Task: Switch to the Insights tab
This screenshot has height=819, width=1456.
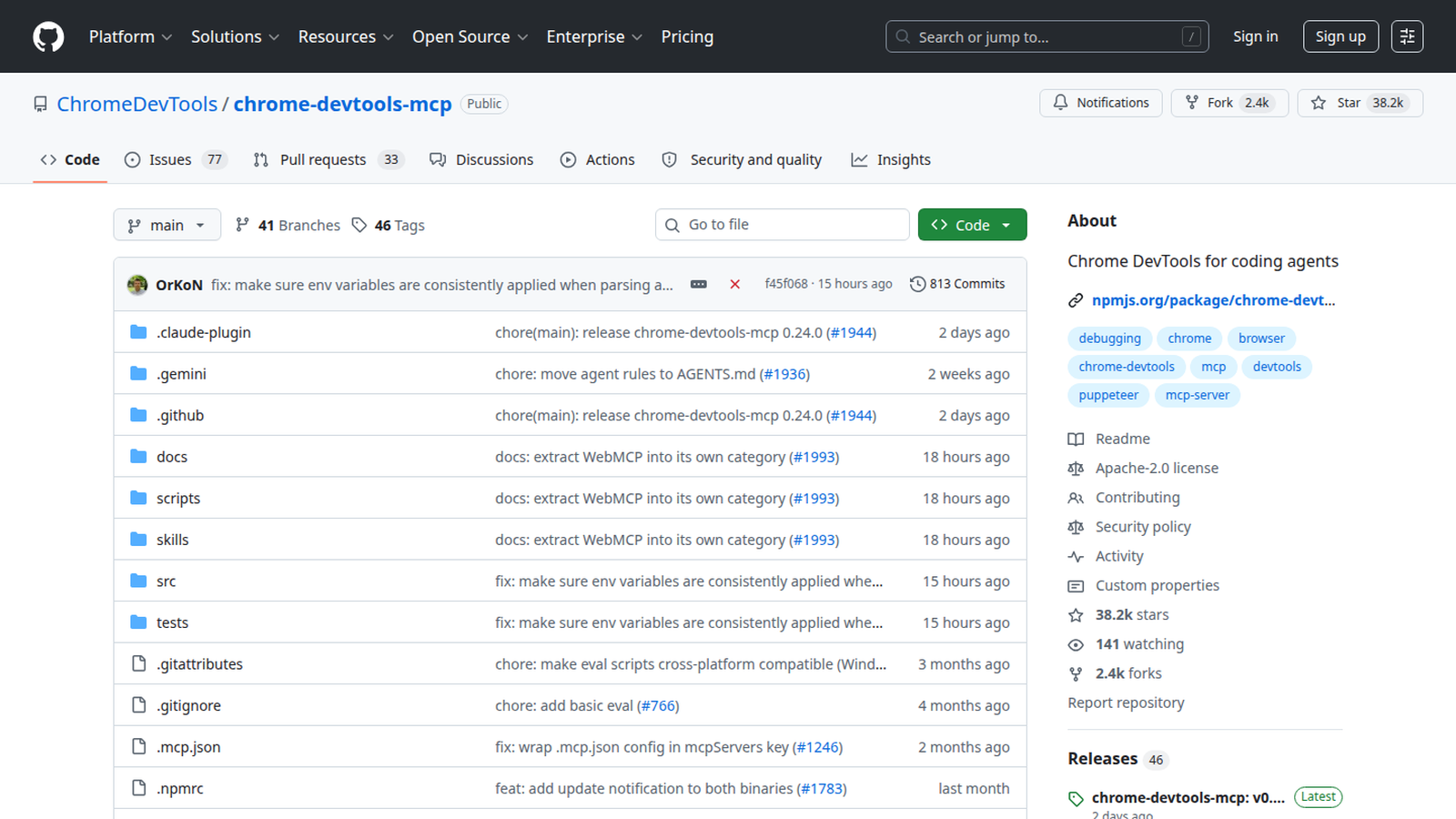Action: pos(891,159)
